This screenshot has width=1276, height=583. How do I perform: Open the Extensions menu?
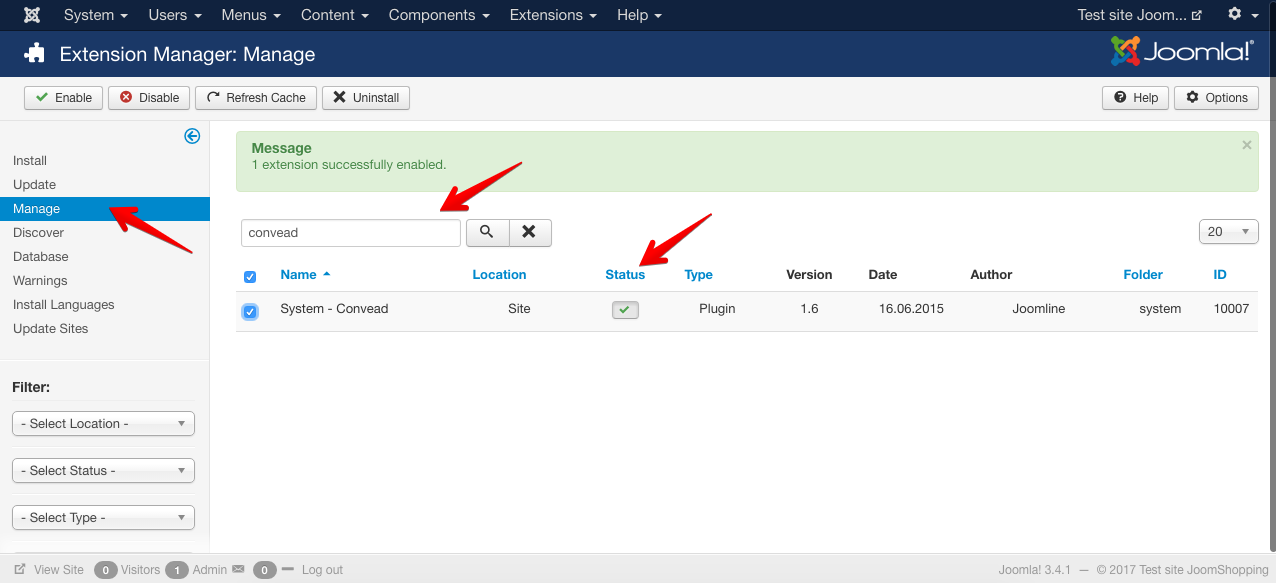553,15
